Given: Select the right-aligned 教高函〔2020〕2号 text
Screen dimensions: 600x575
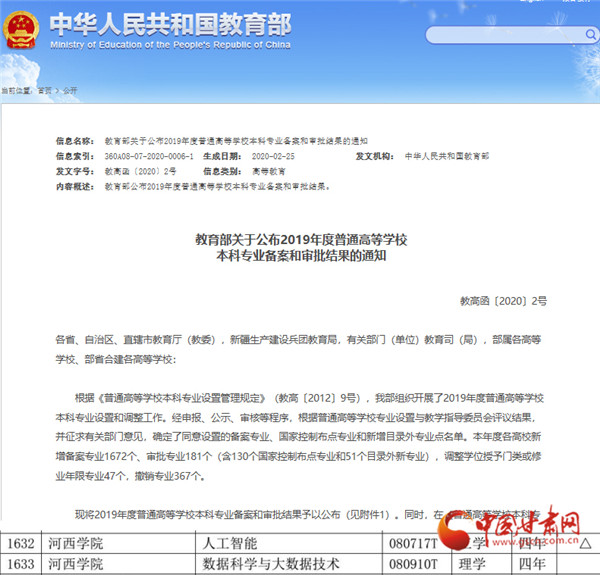Looking at the screenshot, I should point(503,301).
